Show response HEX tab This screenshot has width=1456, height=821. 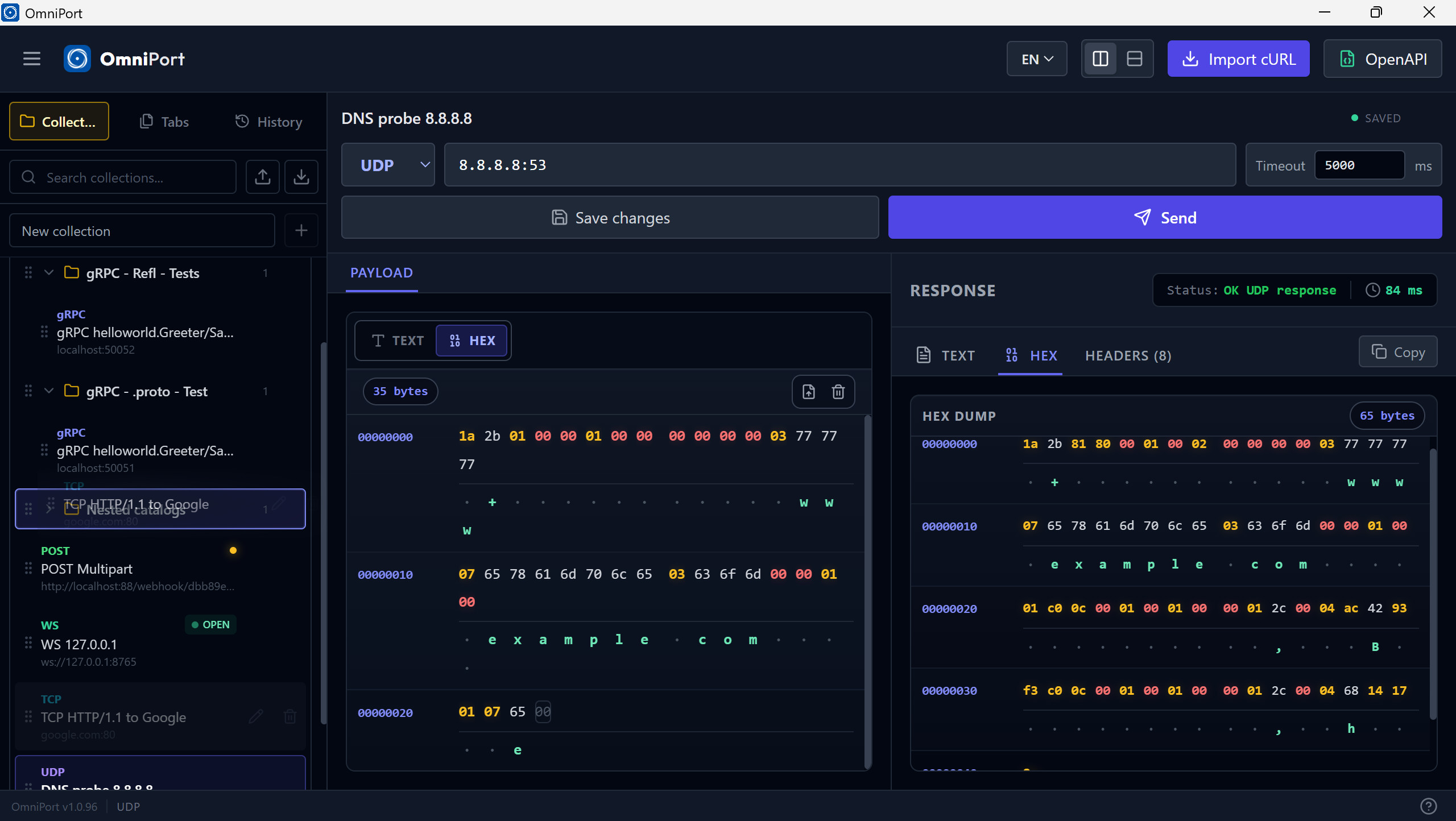pyautogui.click(x=1031, y=355)
